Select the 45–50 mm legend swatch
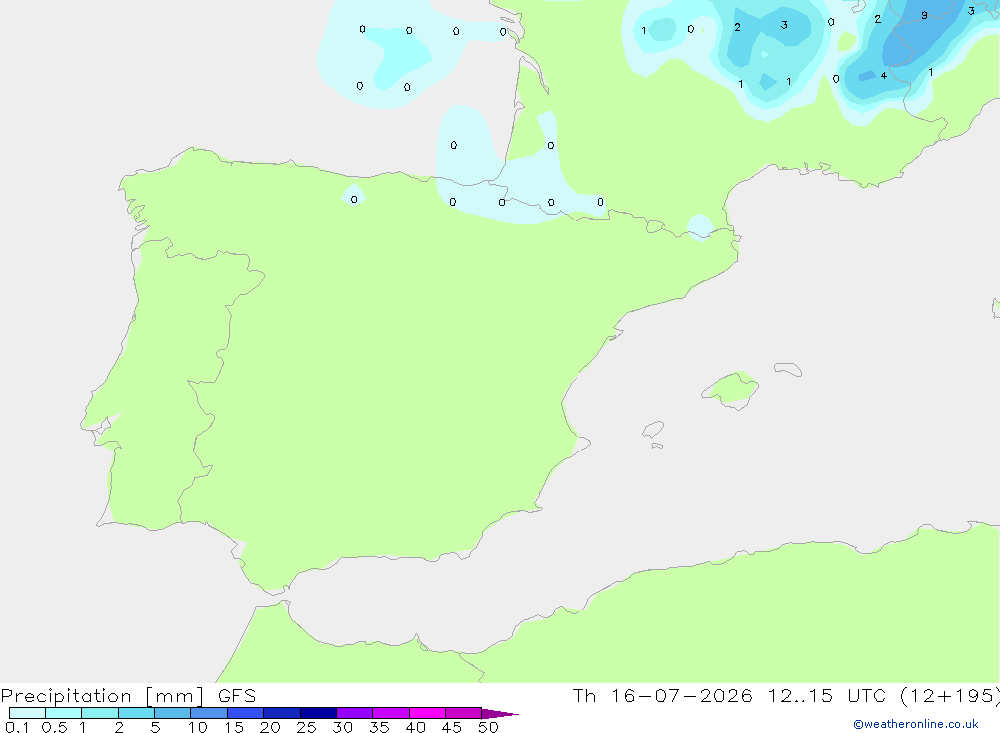 (x=464, y=713)
